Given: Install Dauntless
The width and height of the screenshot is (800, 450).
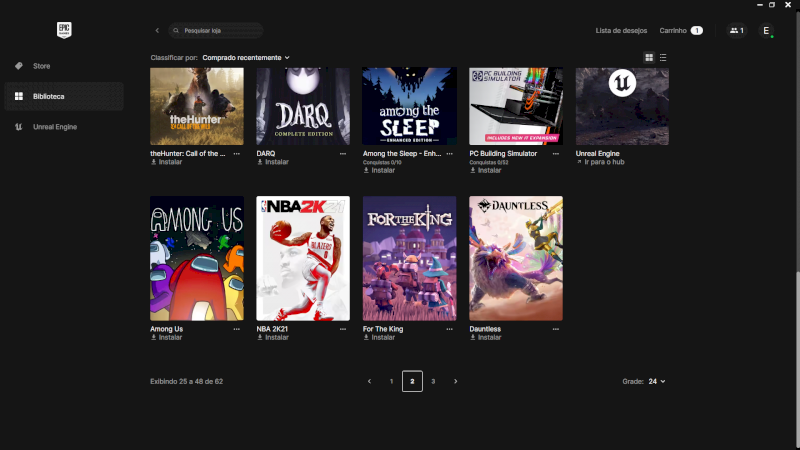Looking at the screenshot, I should tap(486, 337).
